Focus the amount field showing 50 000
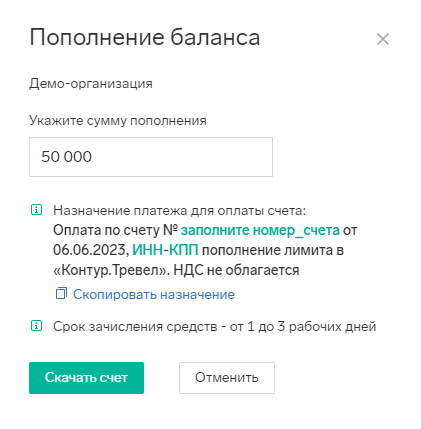The image size is (421, 429). pos(151,157)
